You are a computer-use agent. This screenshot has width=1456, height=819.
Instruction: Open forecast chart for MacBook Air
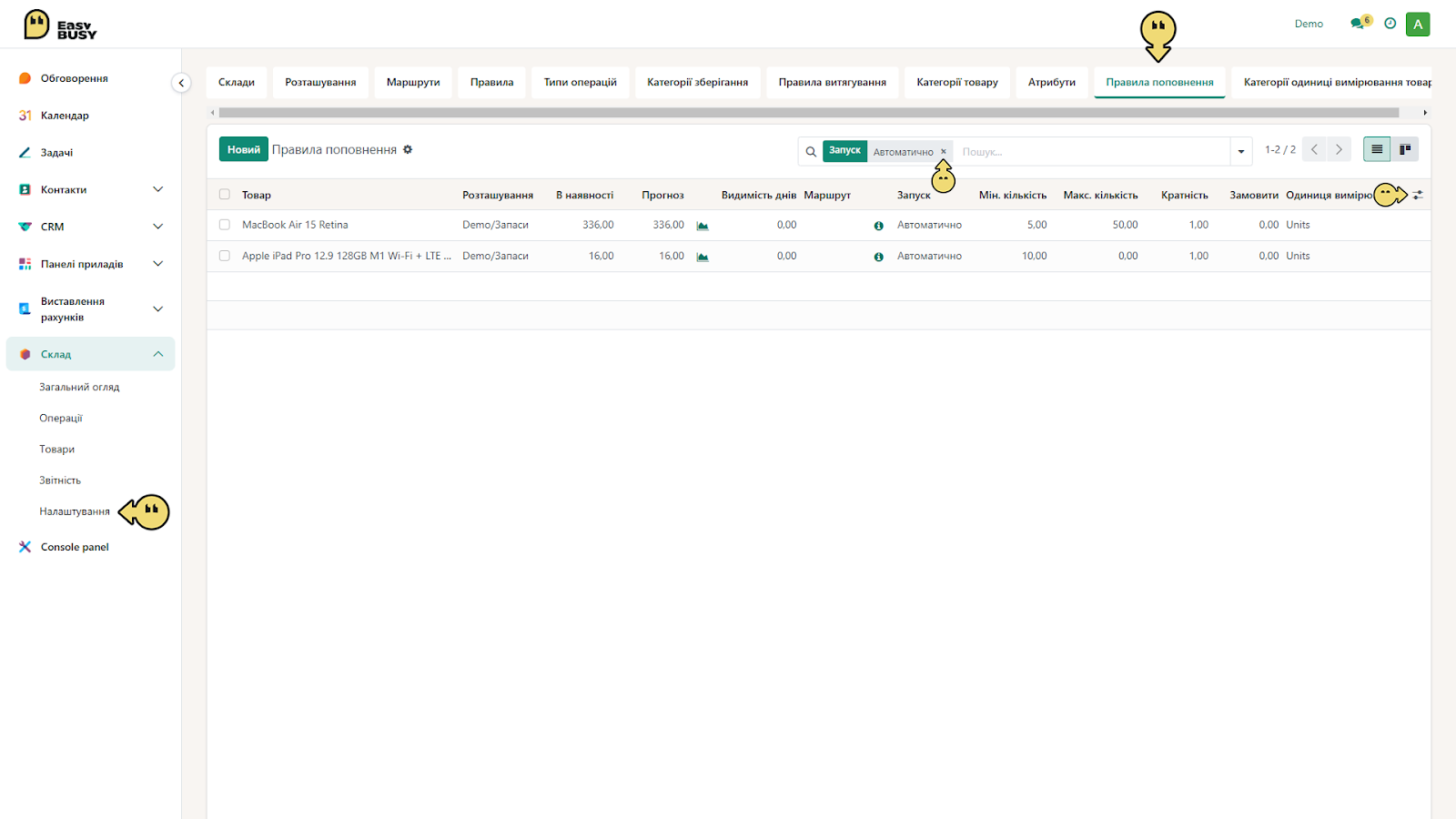[x=703, y=226]
